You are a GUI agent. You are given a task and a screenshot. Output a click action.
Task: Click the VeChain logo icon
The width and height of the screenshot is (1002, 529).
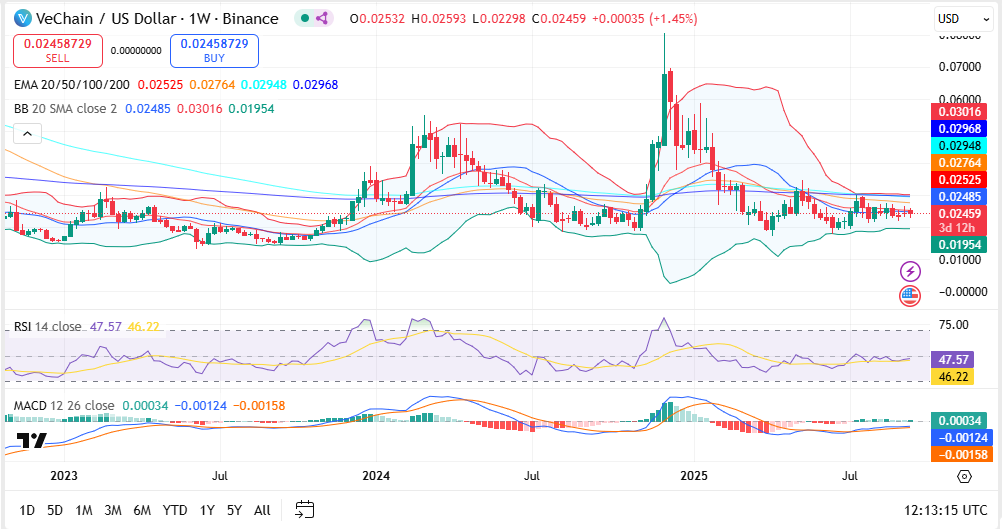22,19
